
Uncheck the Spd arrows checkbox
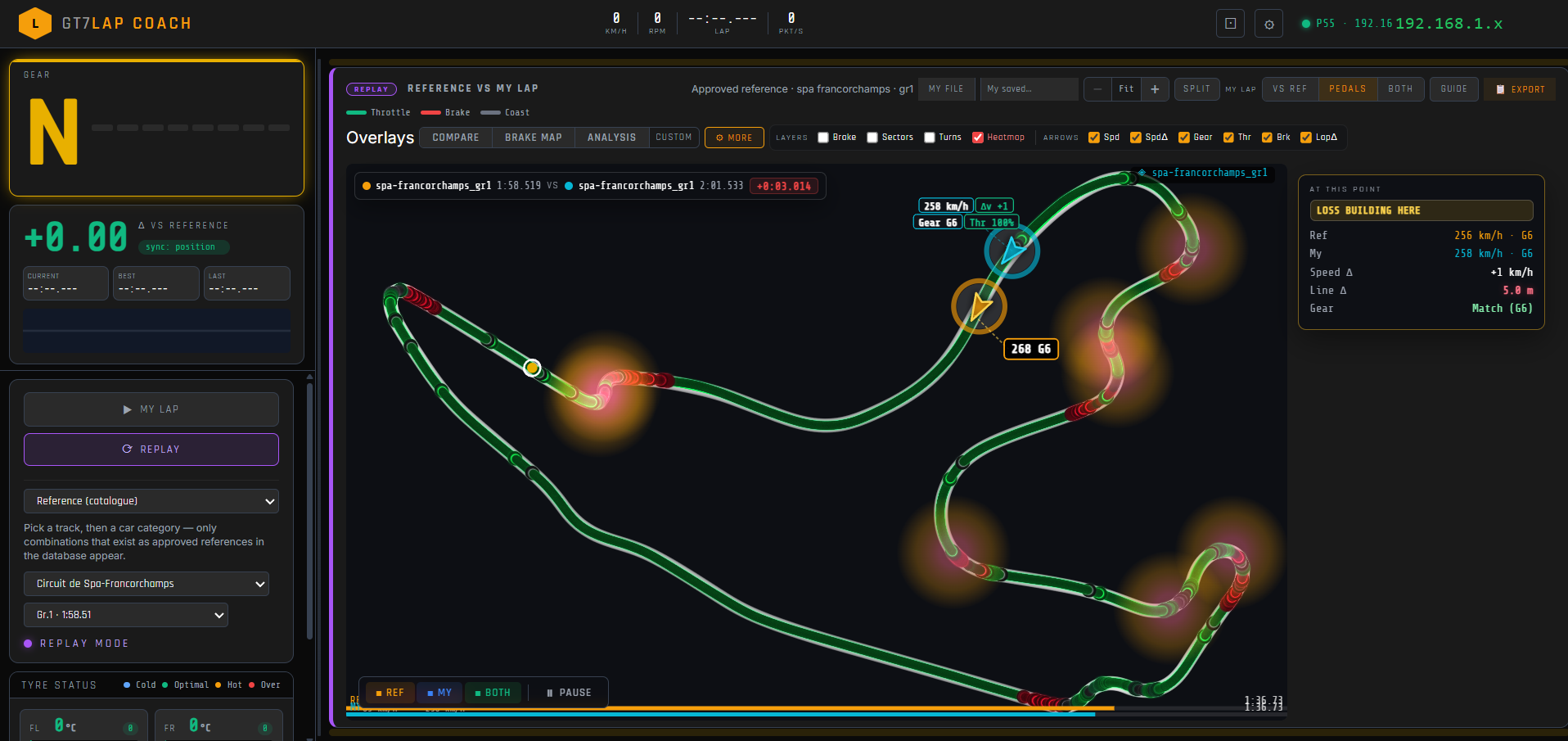(1094, 138)
